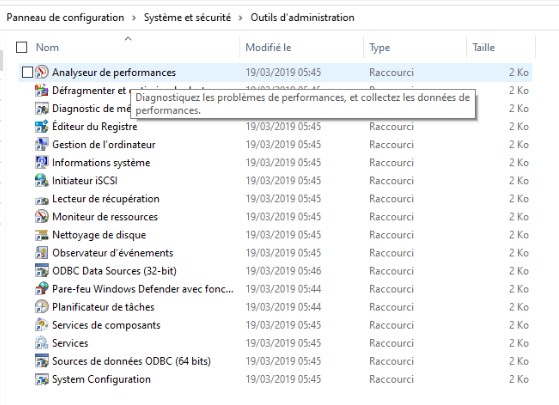Screen dimensions: 559x405
Task: Expand chevron after Panneau de configuration
Action: point(134,18)
